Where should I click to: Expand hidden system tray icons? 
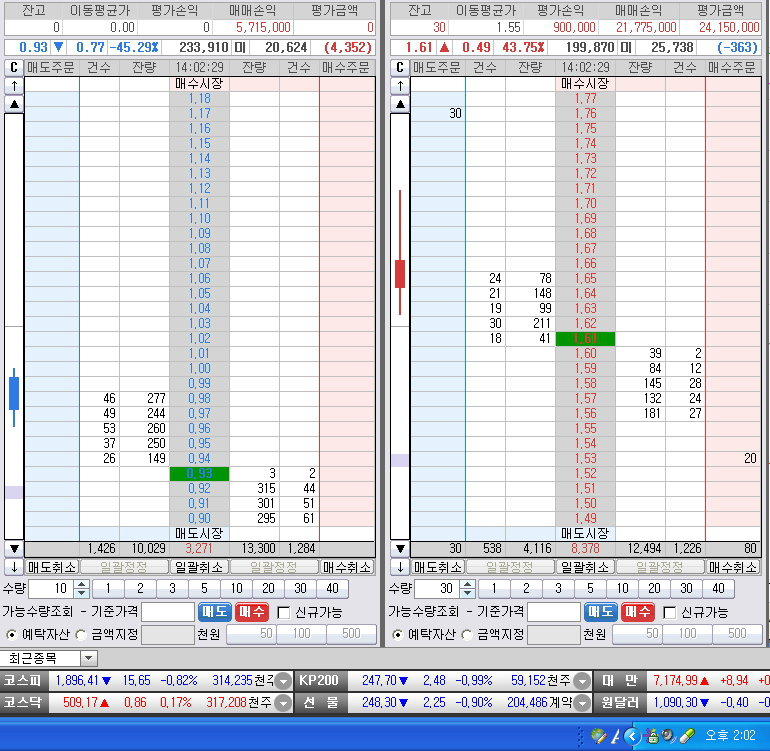pyautogui.click(x=631, y=736)
